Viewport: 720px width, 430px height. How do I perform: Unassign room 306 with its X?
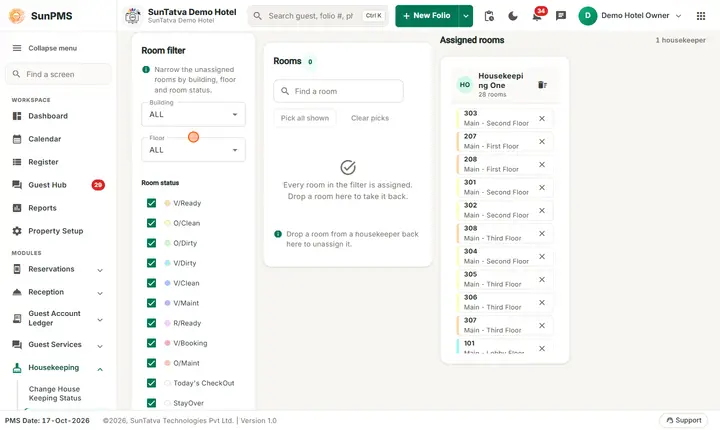click(542, 302)
